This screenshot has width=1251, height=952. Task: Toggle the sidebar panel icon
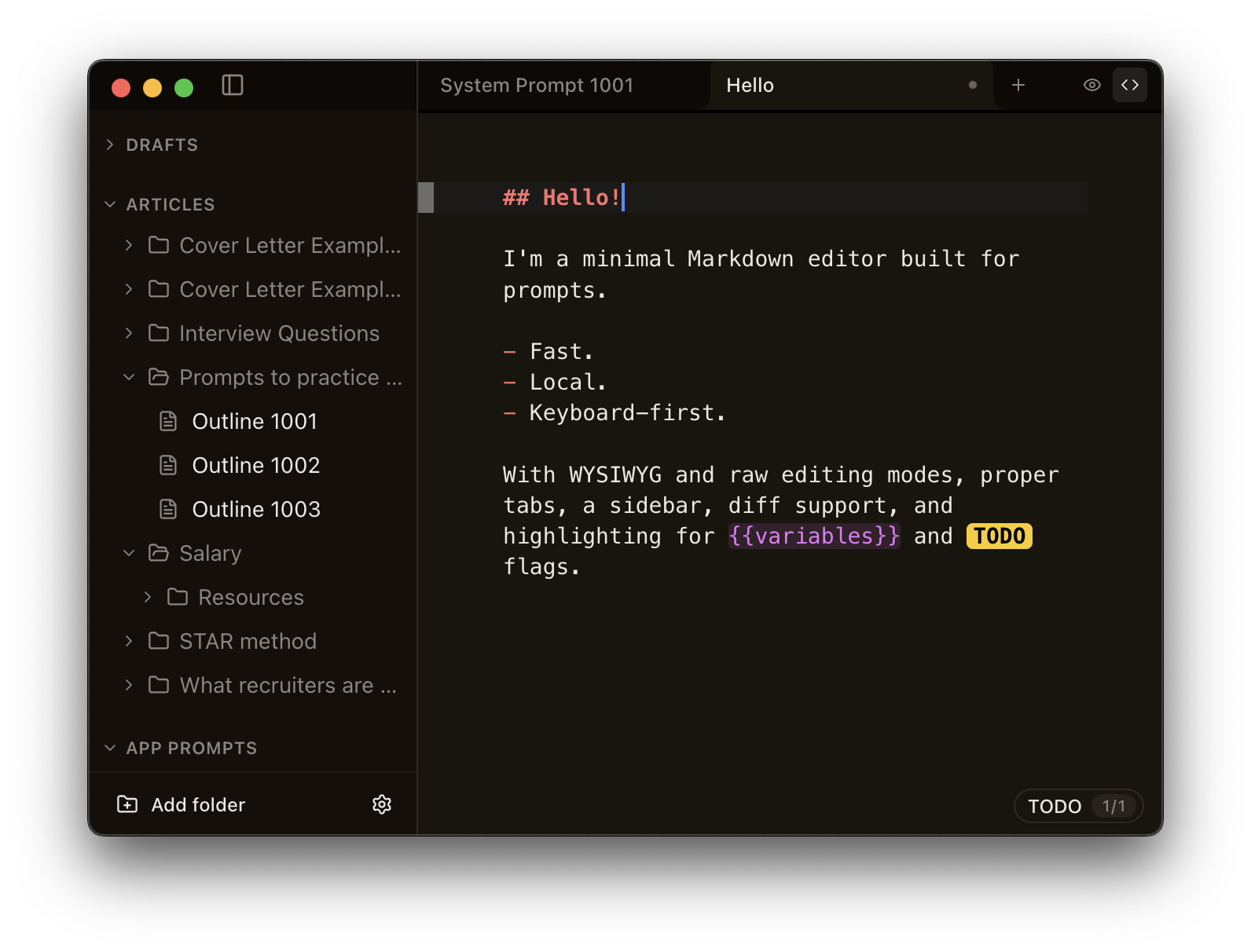(x=233, y=85)
